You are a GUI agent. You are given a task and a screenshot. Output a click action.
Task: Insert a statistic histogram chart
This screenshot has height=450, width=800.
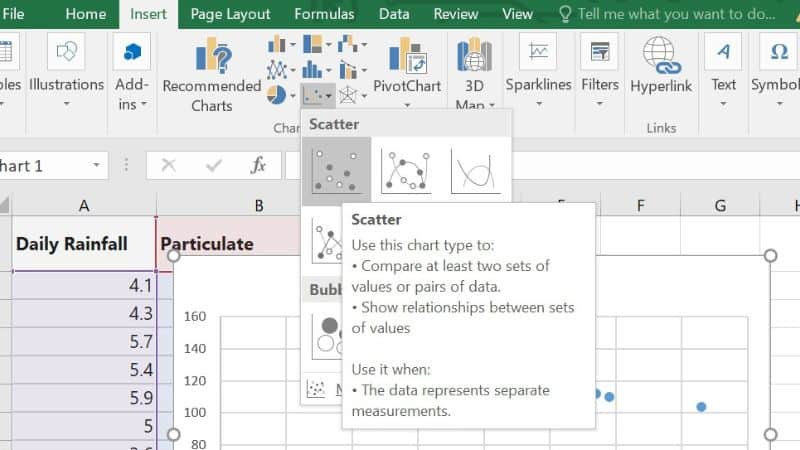312,69
